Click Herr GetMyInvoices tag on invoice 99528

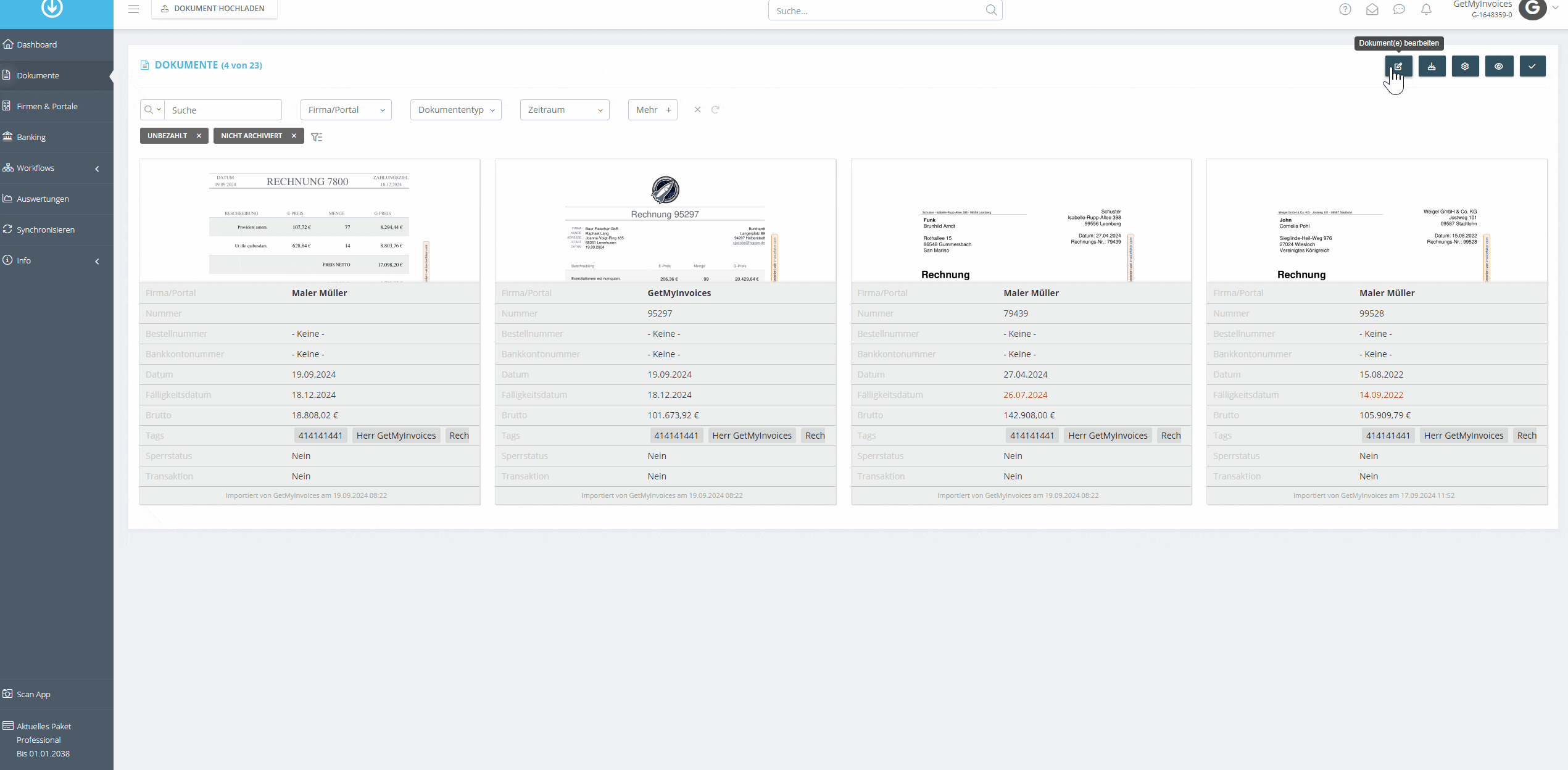(1464, 436)
